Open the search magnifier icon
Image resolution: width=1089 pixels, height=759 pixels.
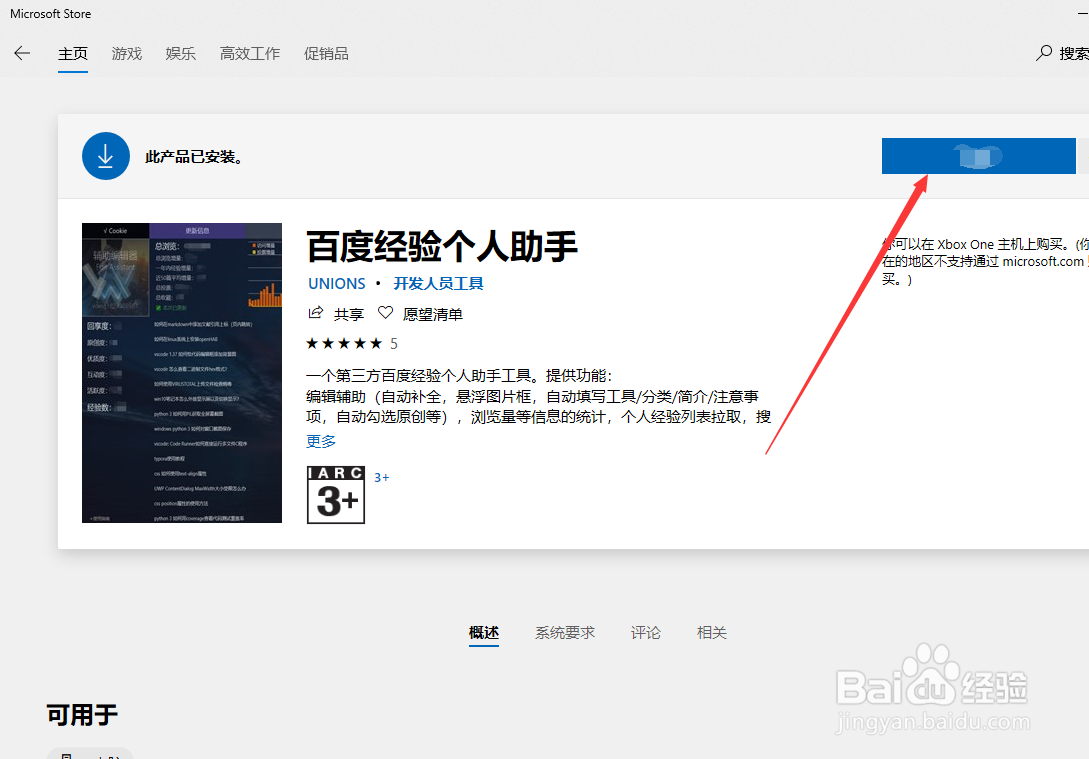1043,53
